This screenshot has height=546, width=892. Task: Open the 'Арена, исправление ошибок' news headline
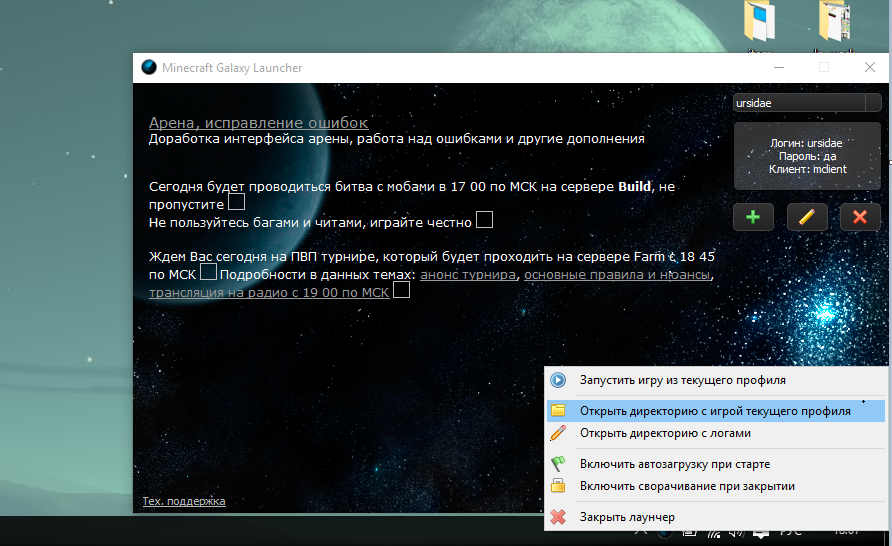pyautogui.click(x=258, y=122)
